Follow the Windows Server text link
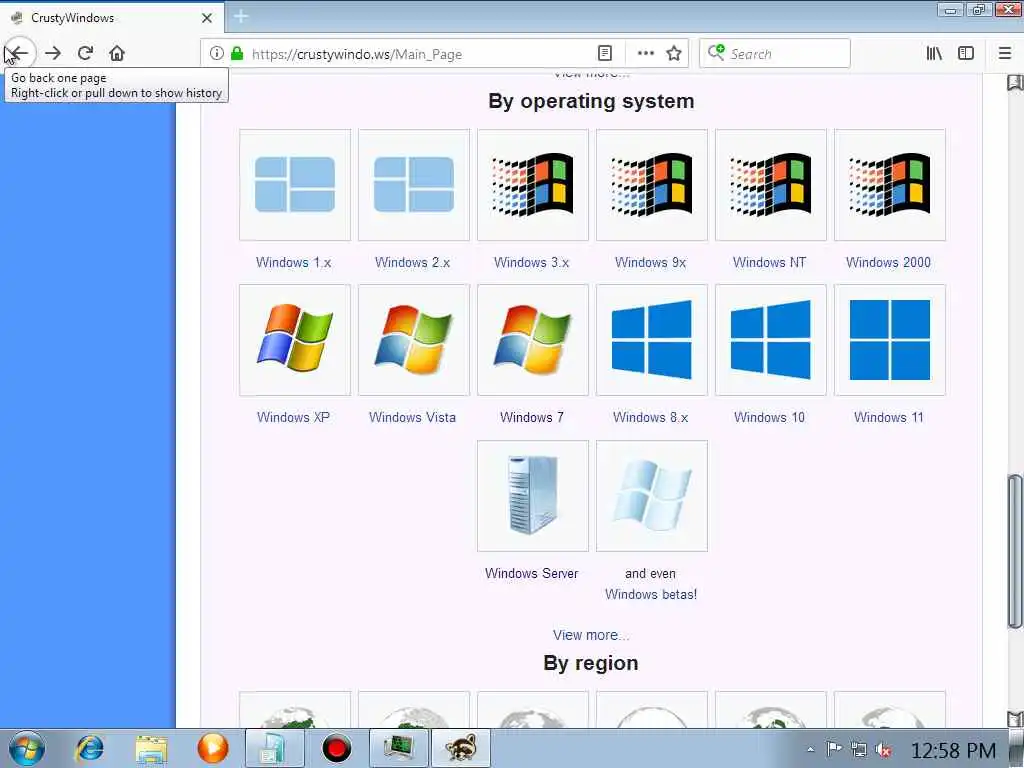Screen dimensions: 1024x768 tap(532, 573)
